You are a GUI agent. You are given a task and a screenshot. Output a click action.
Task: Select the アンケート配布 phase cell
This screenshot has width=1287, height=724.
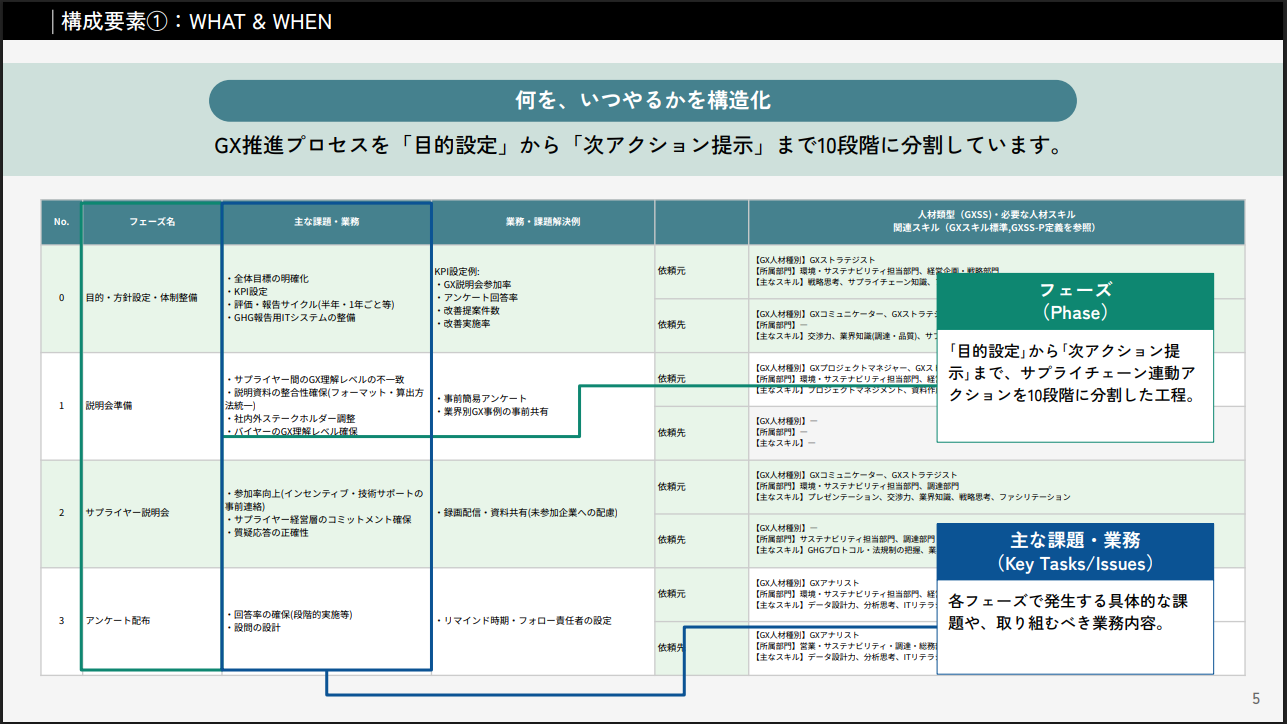[119, 621]
